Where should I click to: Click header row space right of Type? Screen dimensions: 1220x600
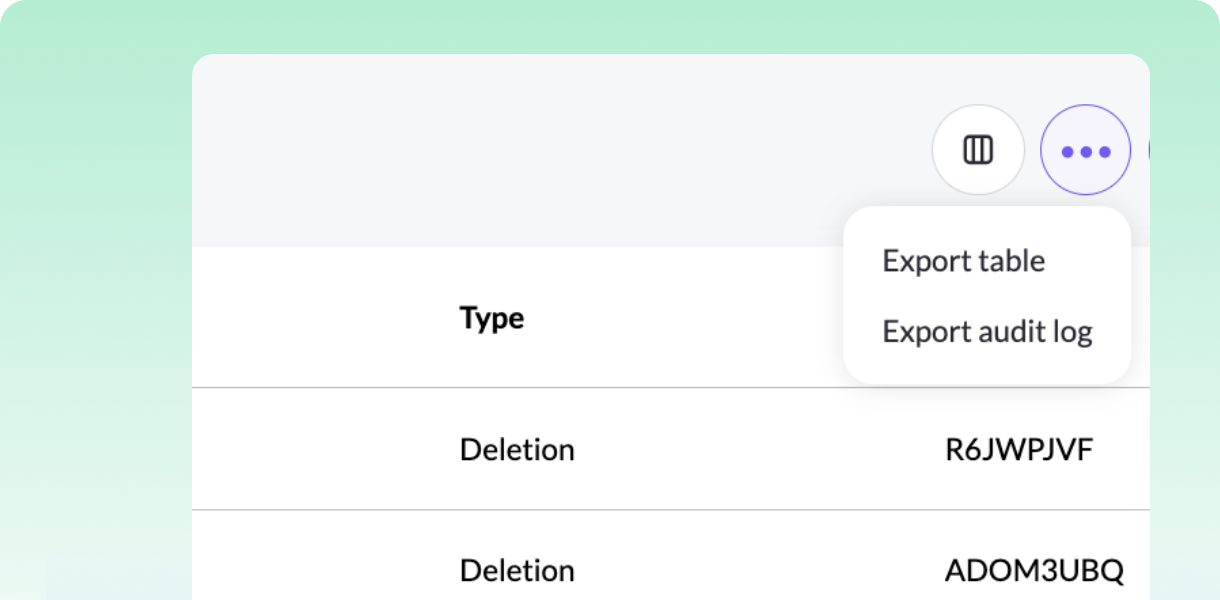(680, 318)
